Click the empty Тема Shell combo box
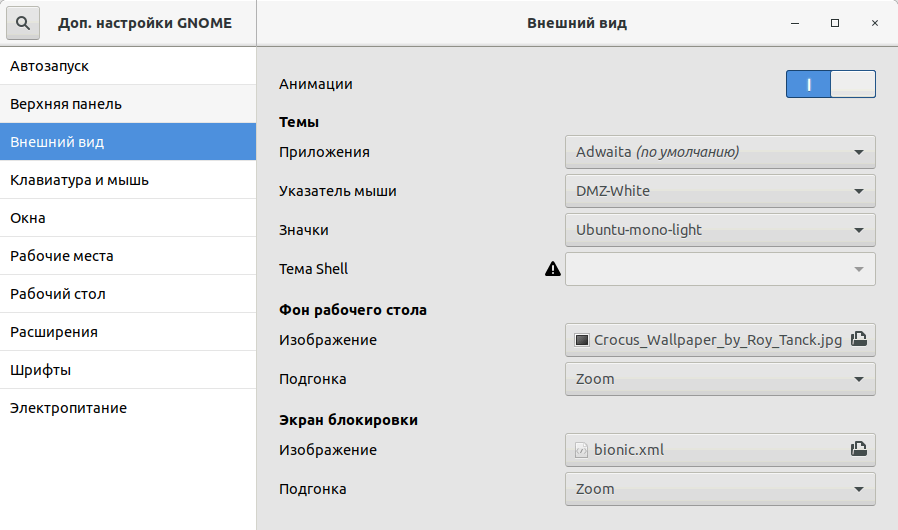 pyautogui.click(x=720, y=269)
